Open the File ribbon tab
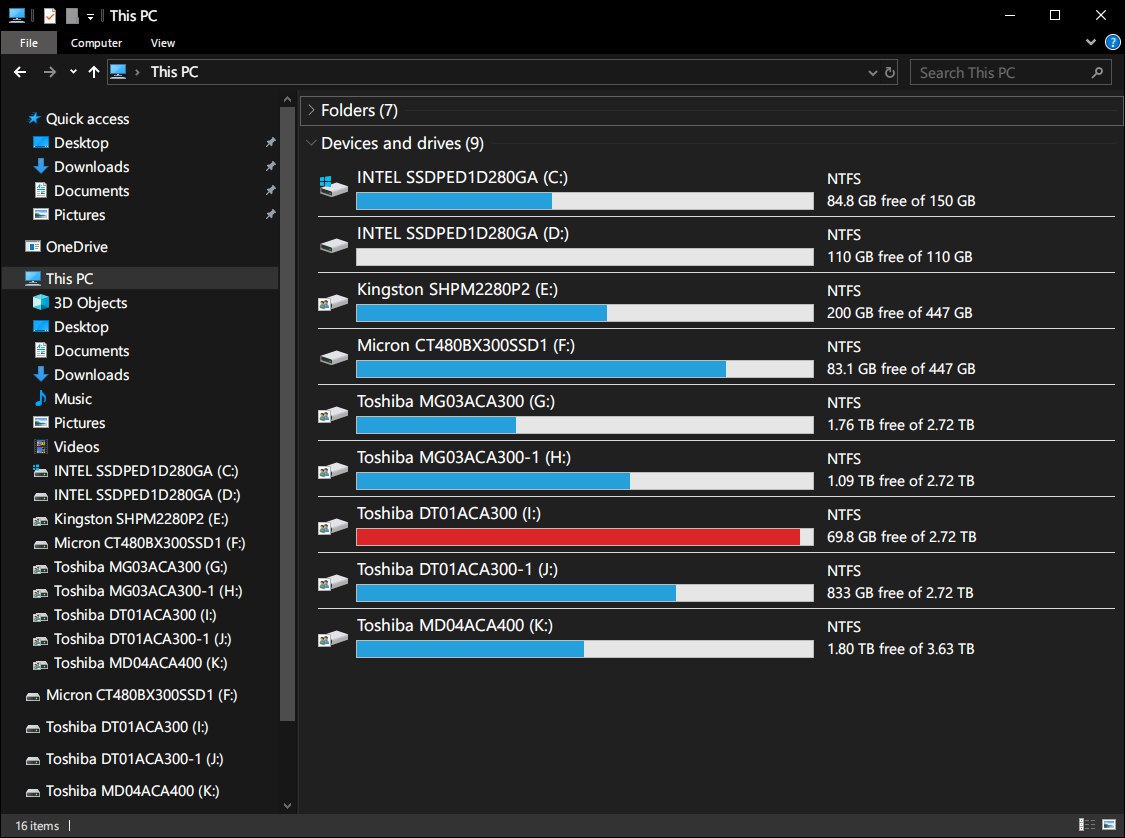Viewport: 1125px width, 838px height. tap(29, 43)
